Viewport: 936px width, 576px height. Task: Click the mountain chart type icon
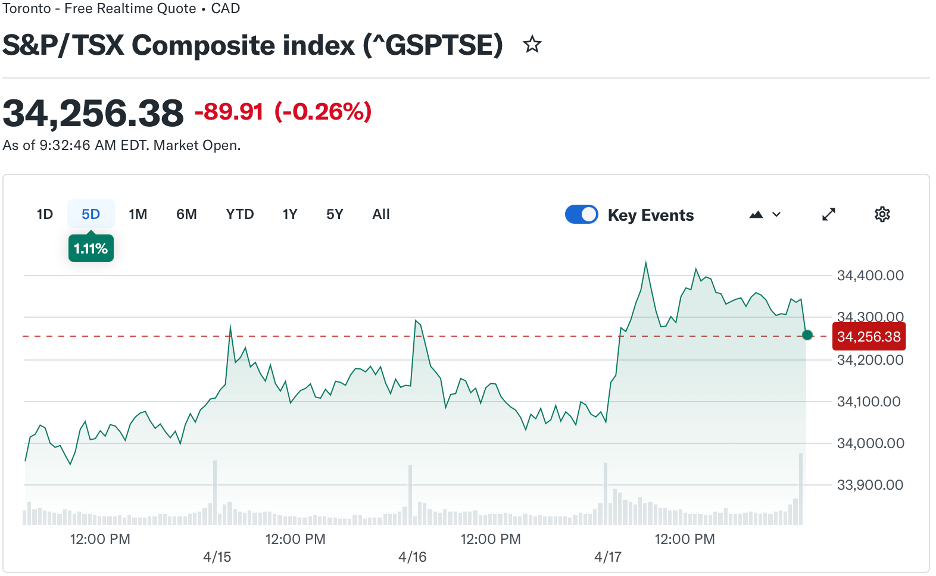pos(756,214)
